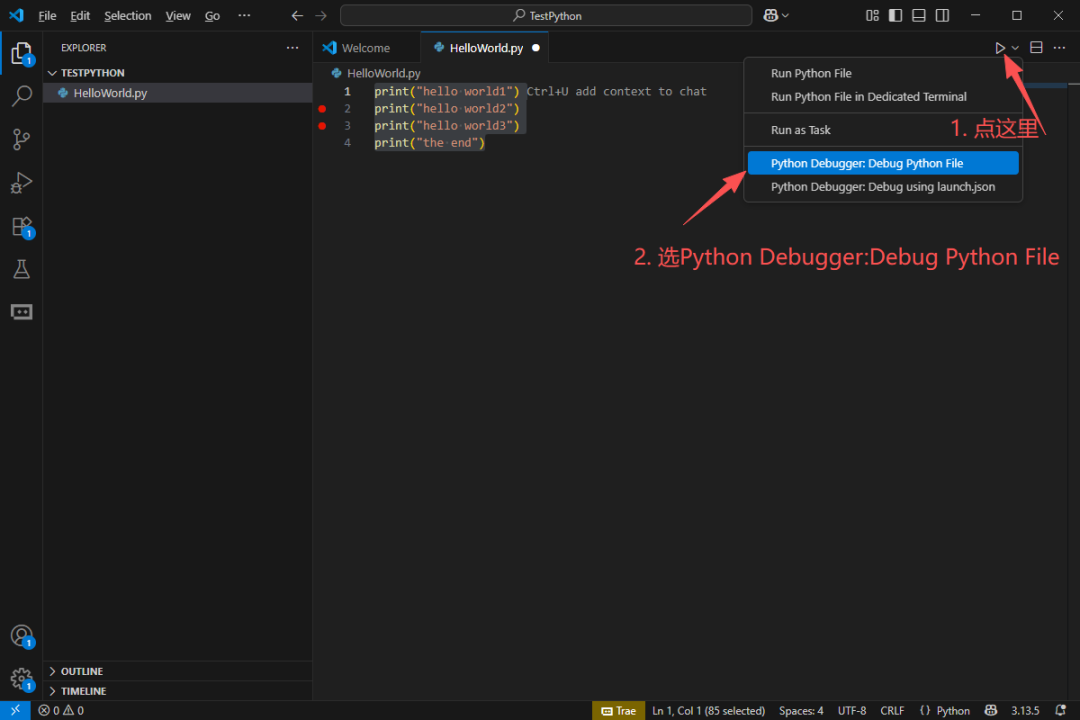Image resolution: width=1080 pixels, height=720 pixels.
Task: Click the Customize Layout icon
Action: 872,15
